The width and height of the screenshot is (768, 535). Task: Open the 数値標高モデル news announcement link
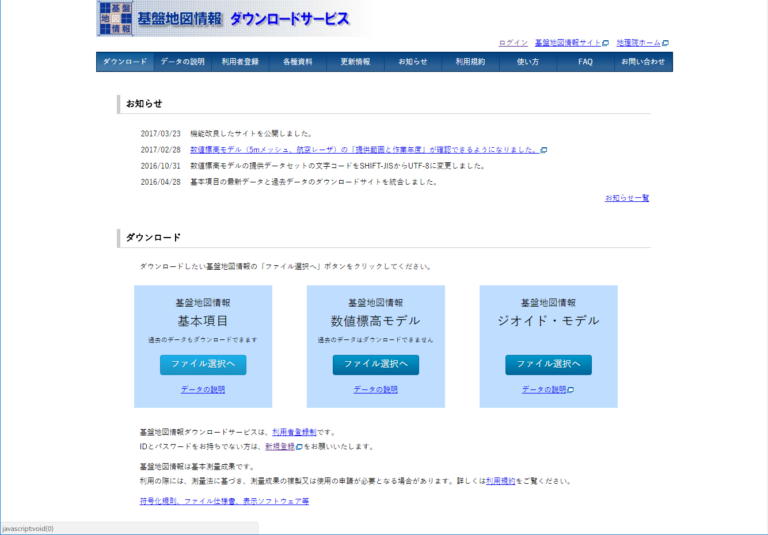364,149
